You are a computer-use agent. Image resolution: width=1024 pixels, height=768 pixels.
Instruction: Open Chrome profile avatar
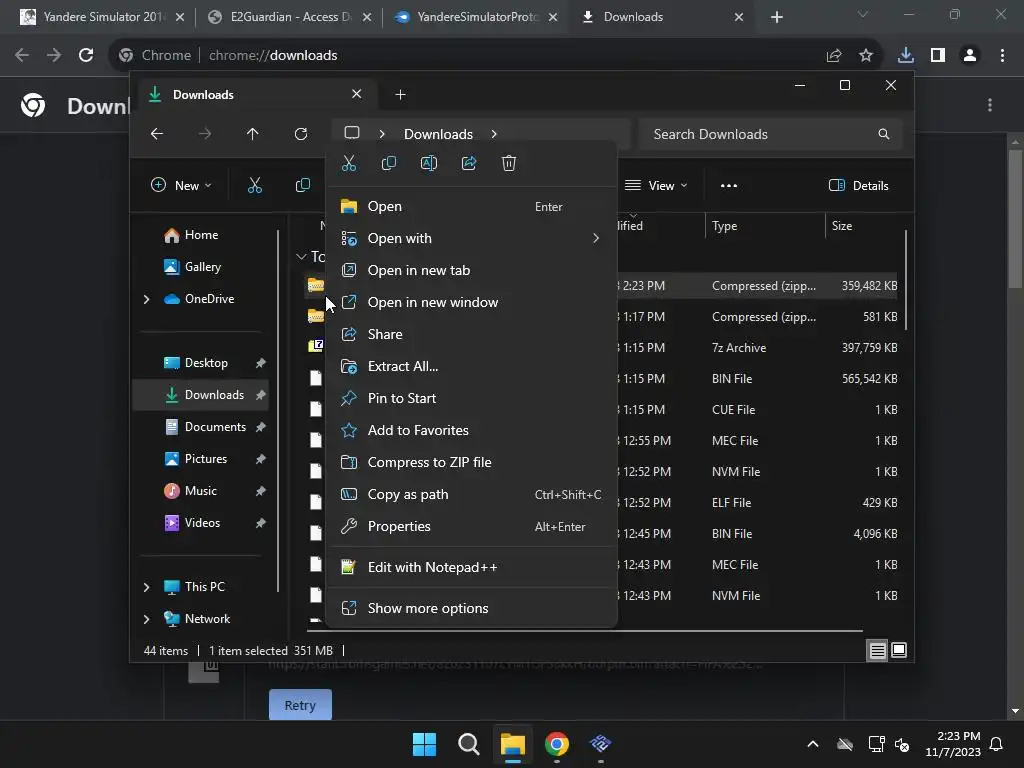[x=970, y=56]
